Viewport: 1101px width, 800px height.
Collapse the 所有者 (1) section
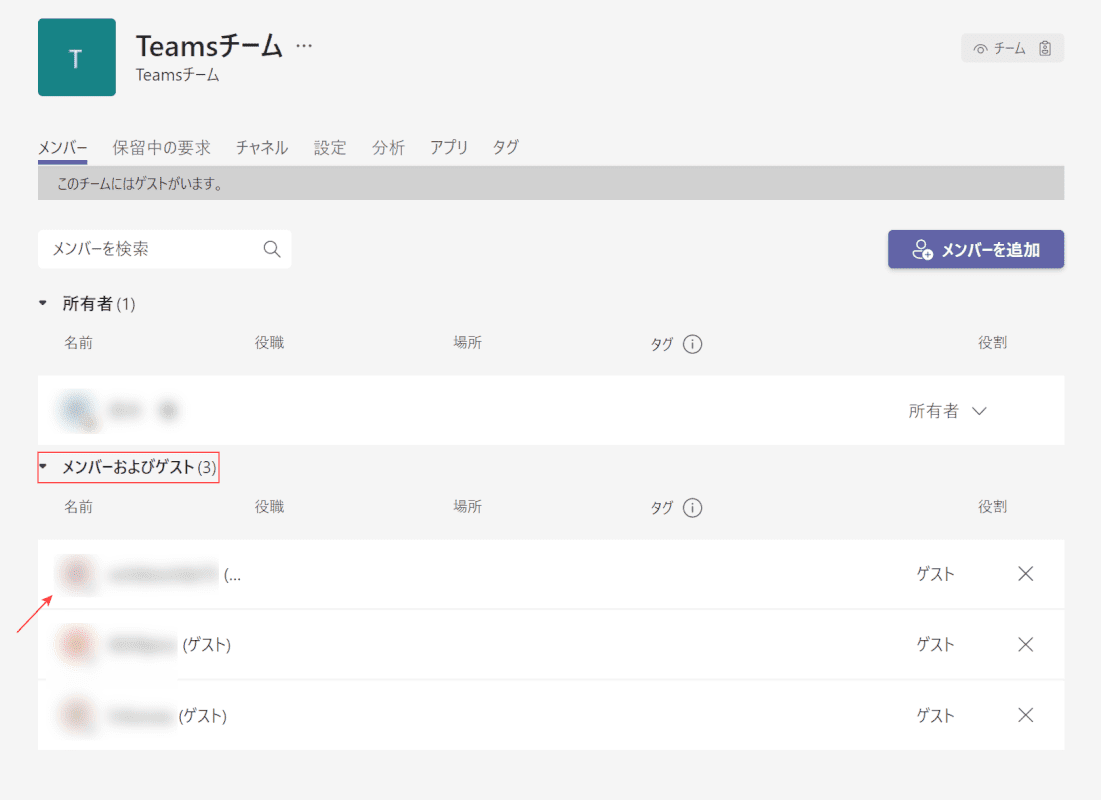[43, 303]
